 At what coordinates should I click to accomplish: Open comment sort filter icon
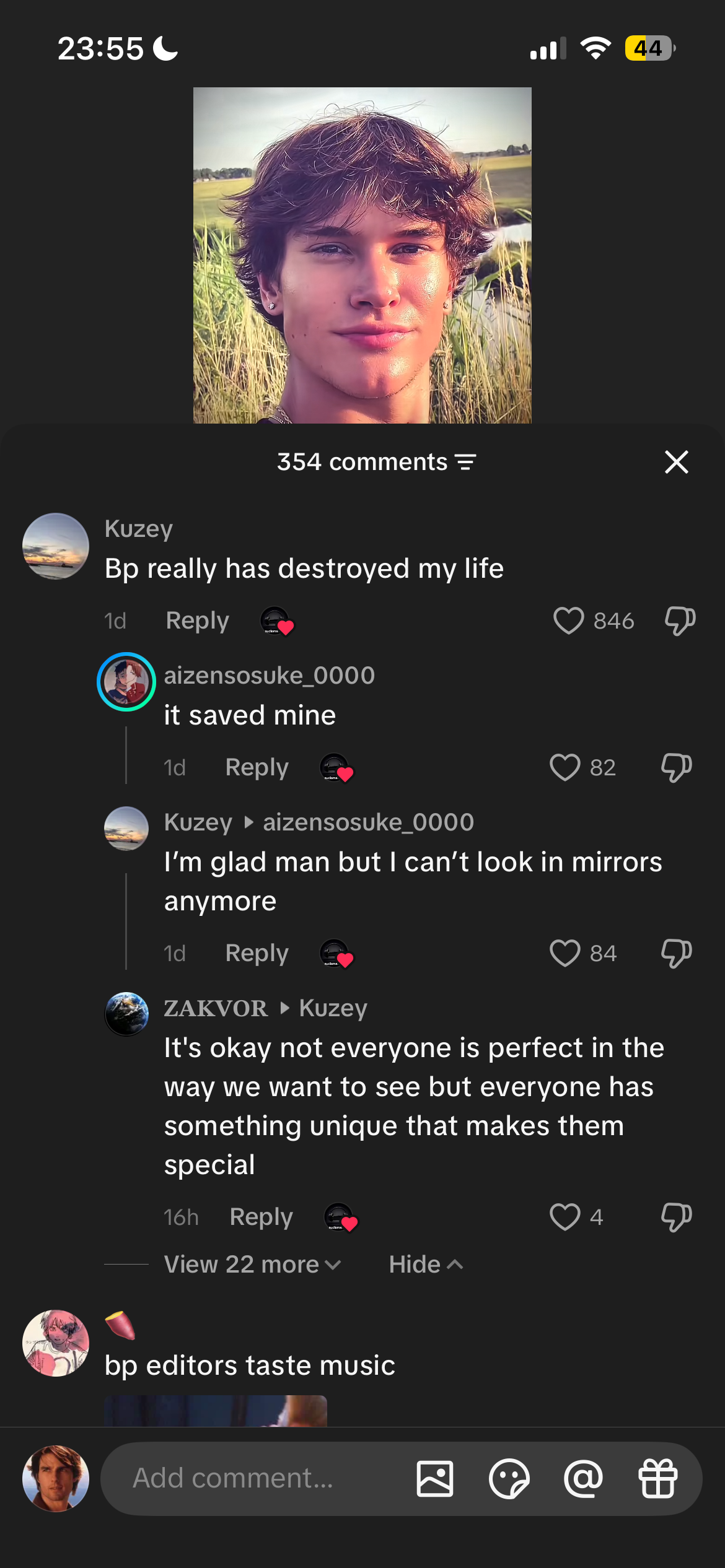(465, 462)
